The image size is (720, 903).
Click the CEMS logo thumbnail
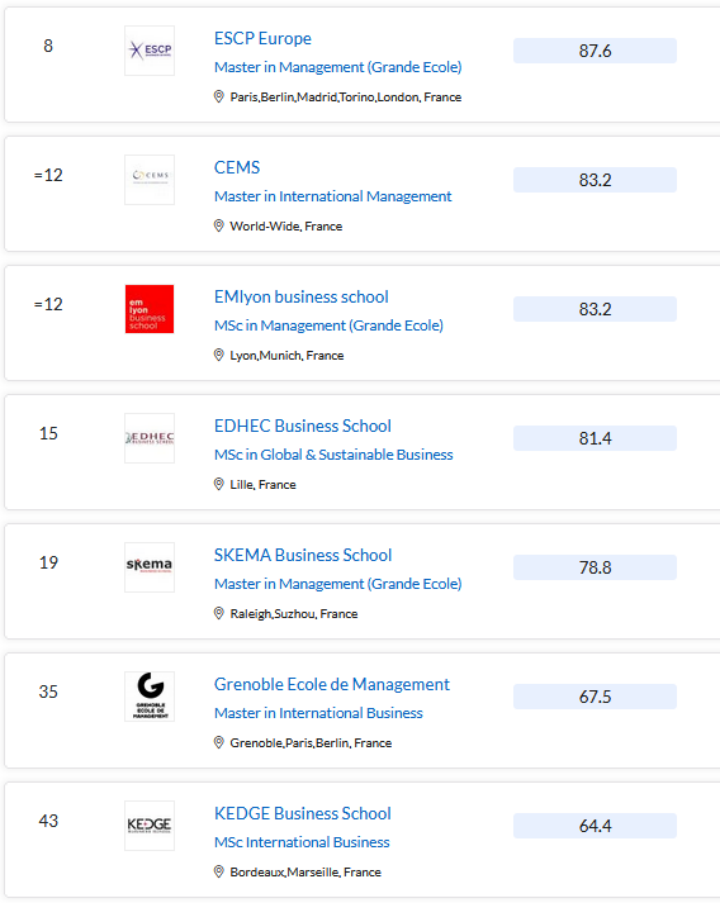(149, 180)
